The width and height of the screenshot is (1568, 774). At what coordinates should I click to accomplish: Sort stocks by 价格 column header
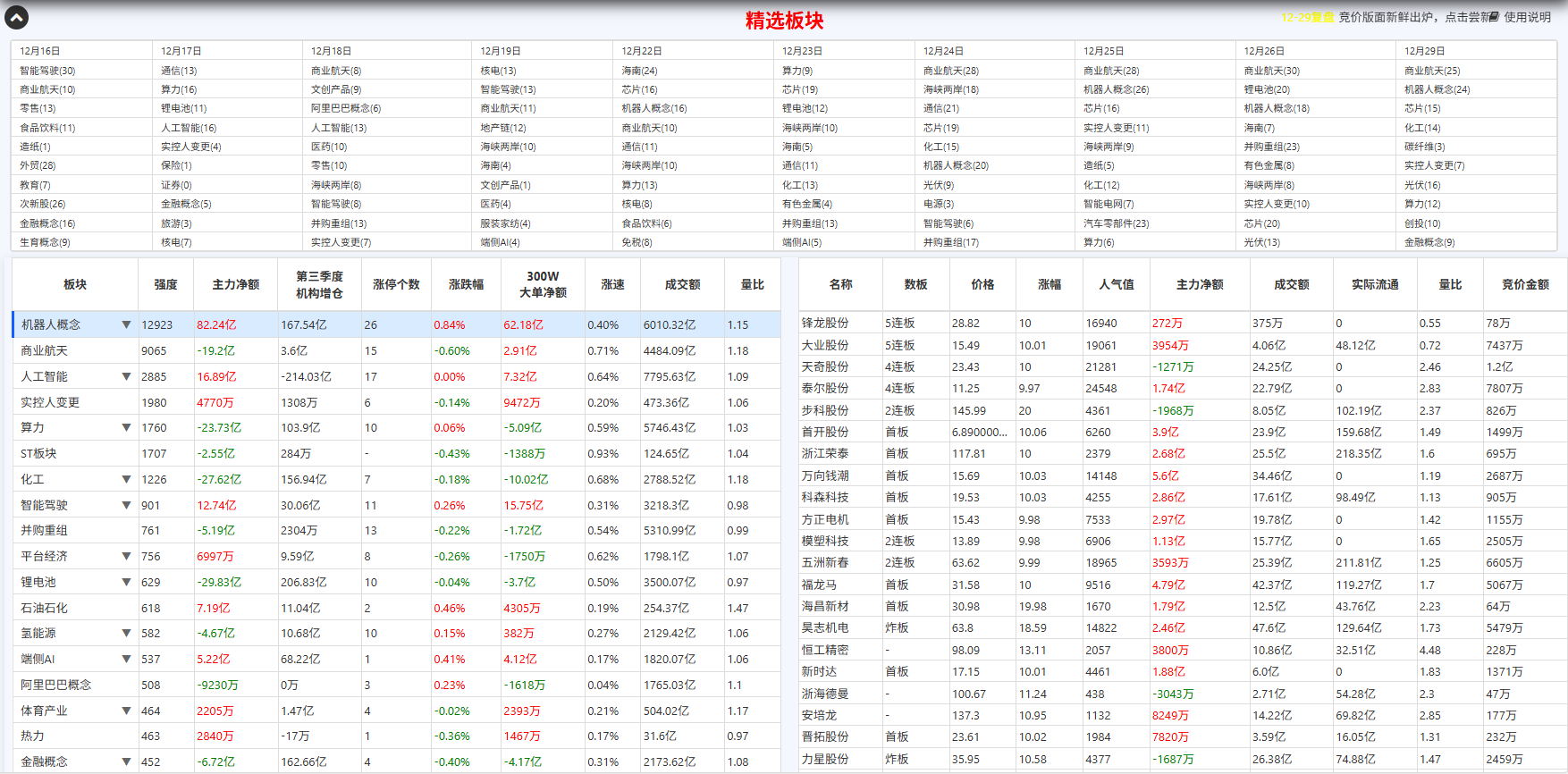tap(982, 284)
